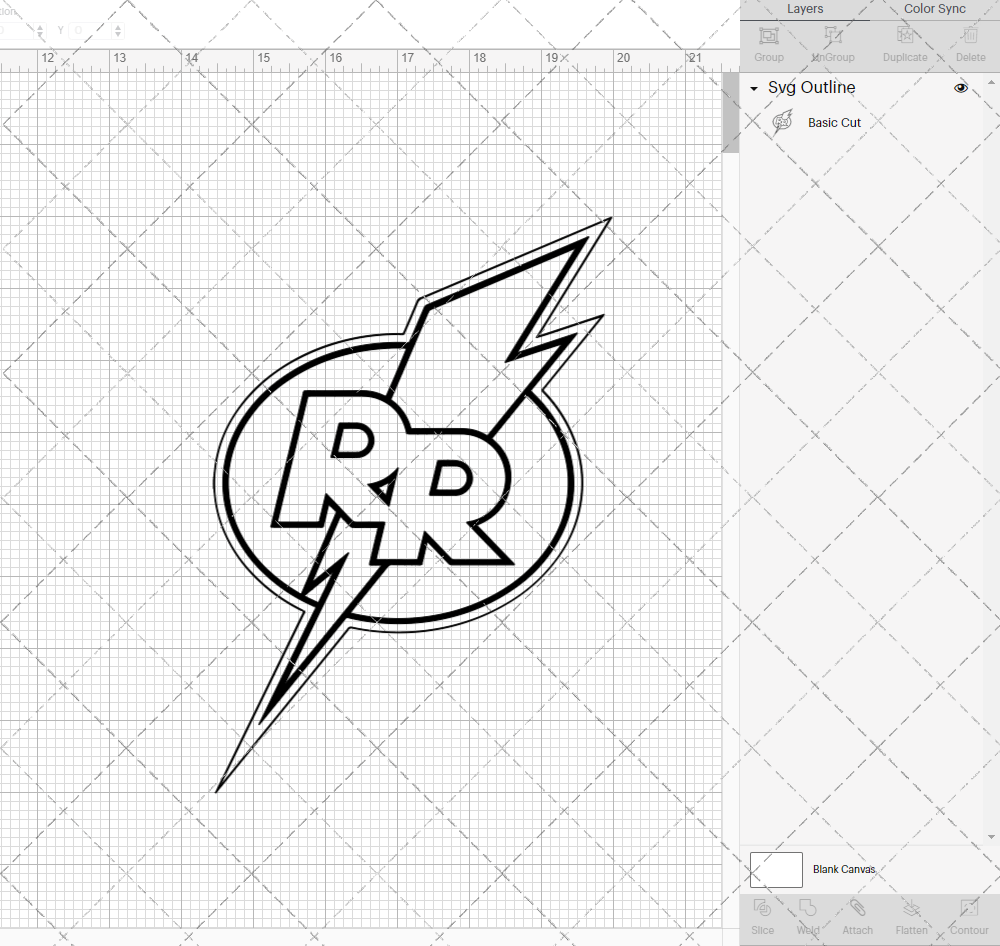Screen dimensions: 1000x946
Task: Click the Blank Canvas label
Action: [x=844, y=869]
